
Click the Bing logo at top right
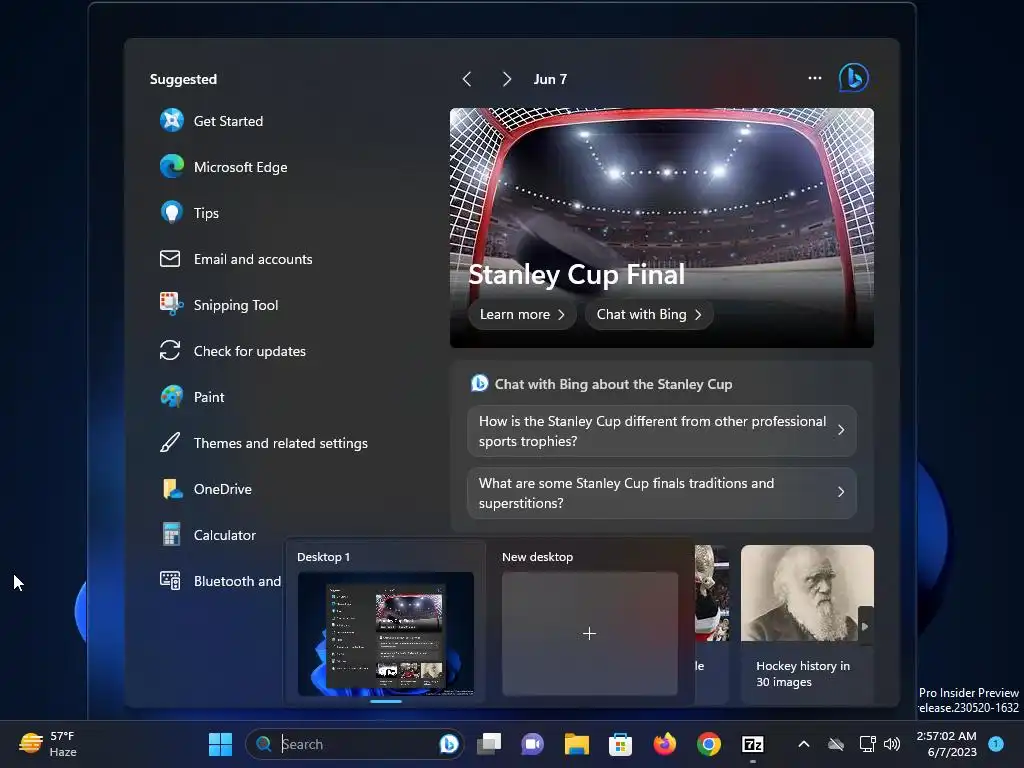(x=853, y=78)
